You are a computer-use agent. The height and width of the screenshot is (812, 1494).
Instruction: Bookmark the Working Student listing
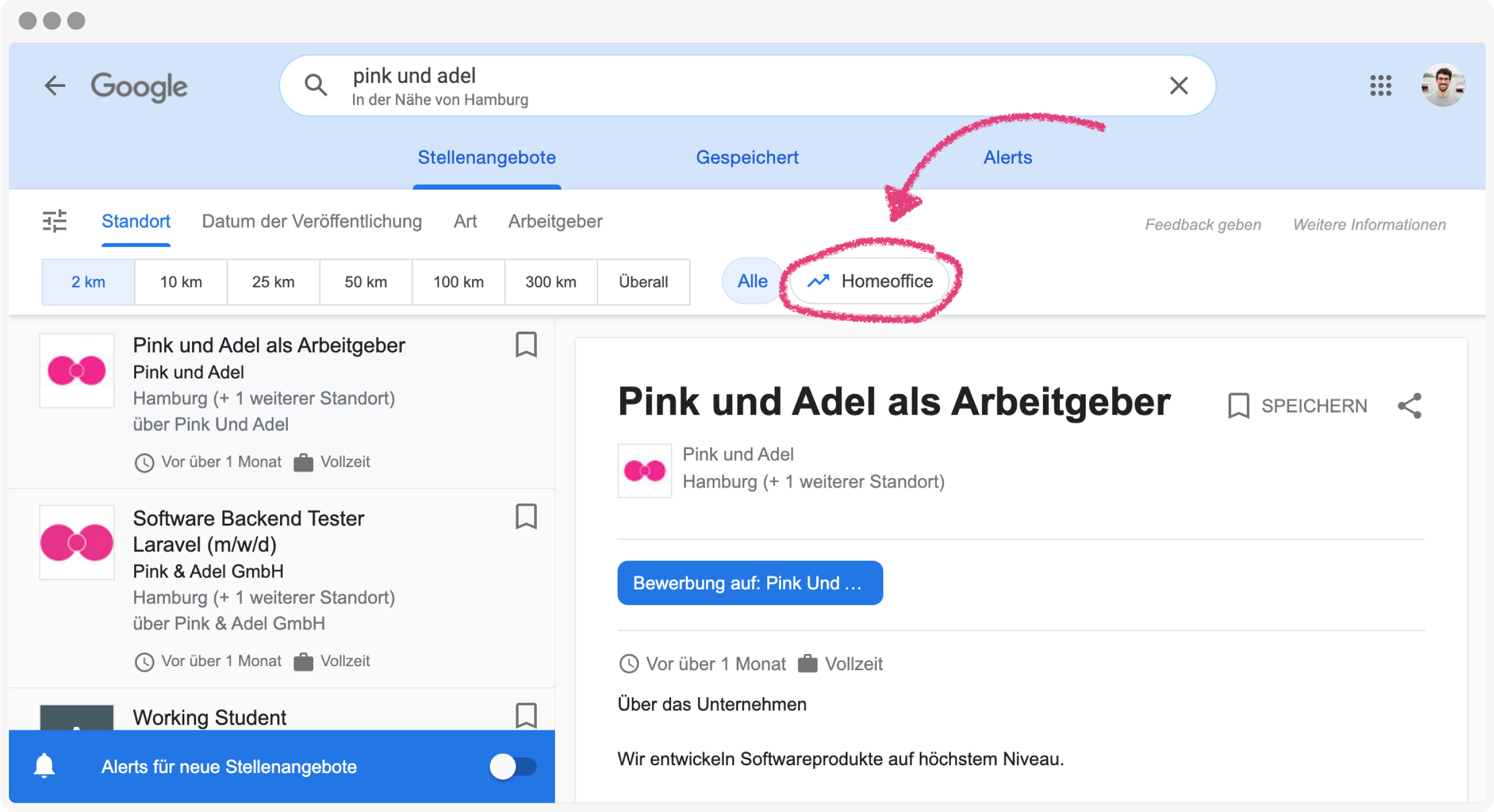point(526,716)
